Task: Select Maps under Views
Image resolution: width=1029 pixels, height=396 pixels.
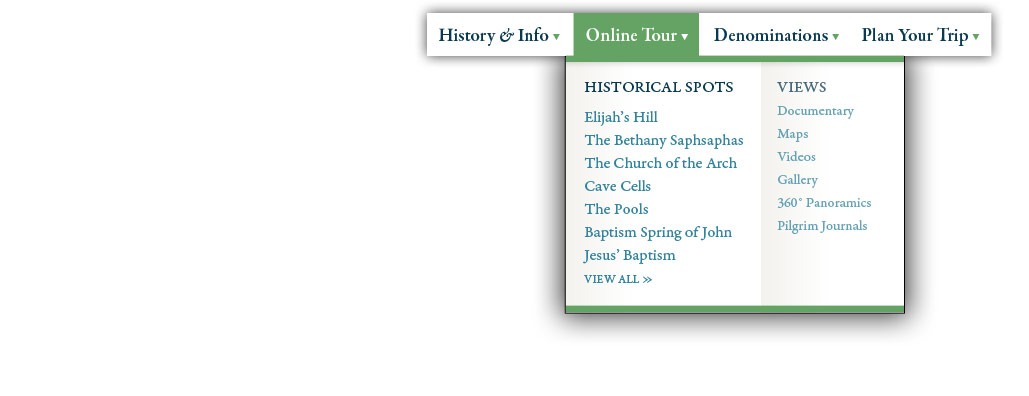Action: [793, 134]
